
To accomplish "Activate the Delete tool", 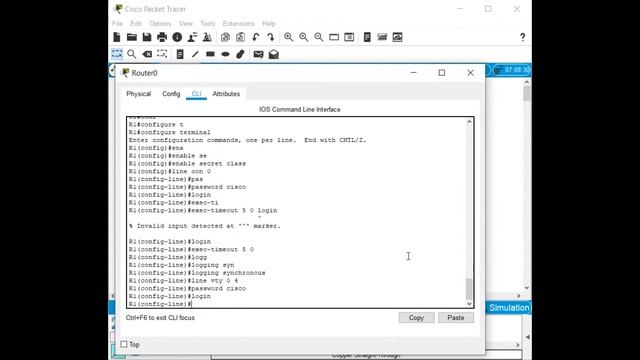I will tap(147, 54).
